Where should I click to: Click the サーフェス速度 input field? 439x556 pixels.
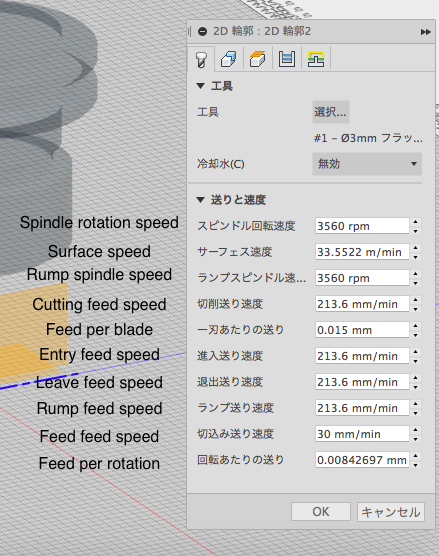[362, 252]
